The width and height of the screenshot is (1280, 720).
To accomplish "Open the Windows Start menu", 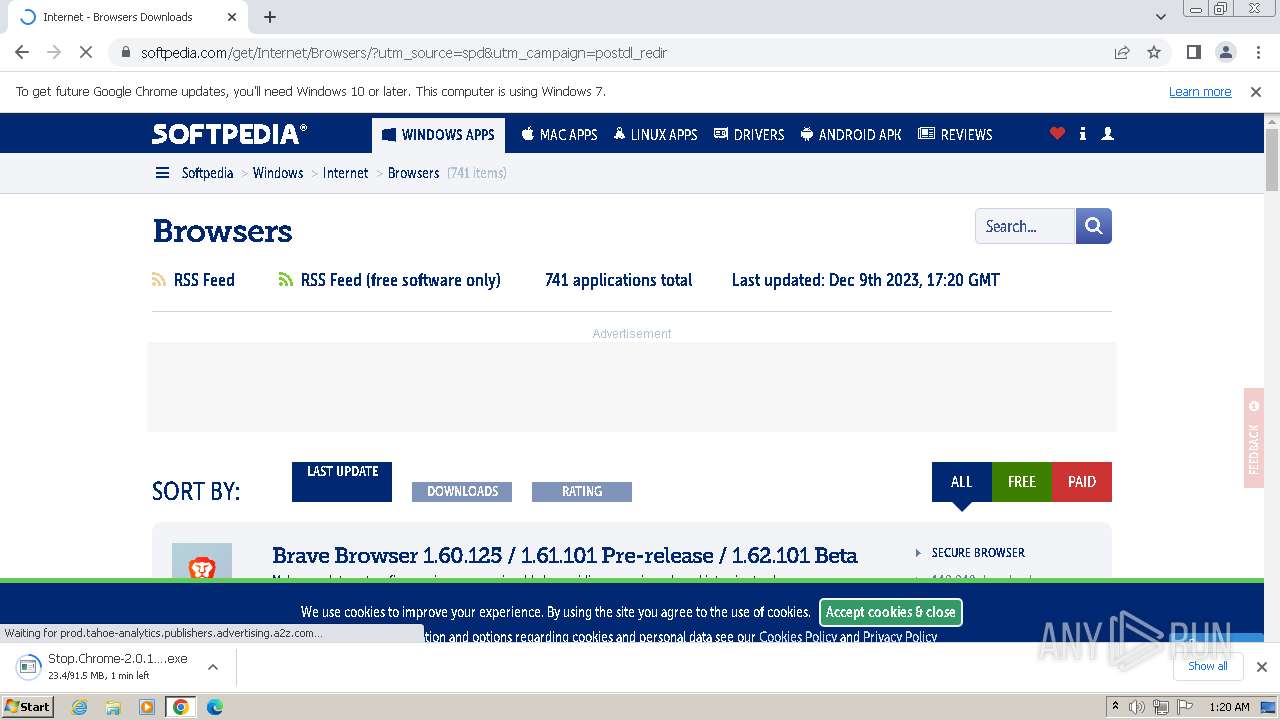I will tap(27, 706).
